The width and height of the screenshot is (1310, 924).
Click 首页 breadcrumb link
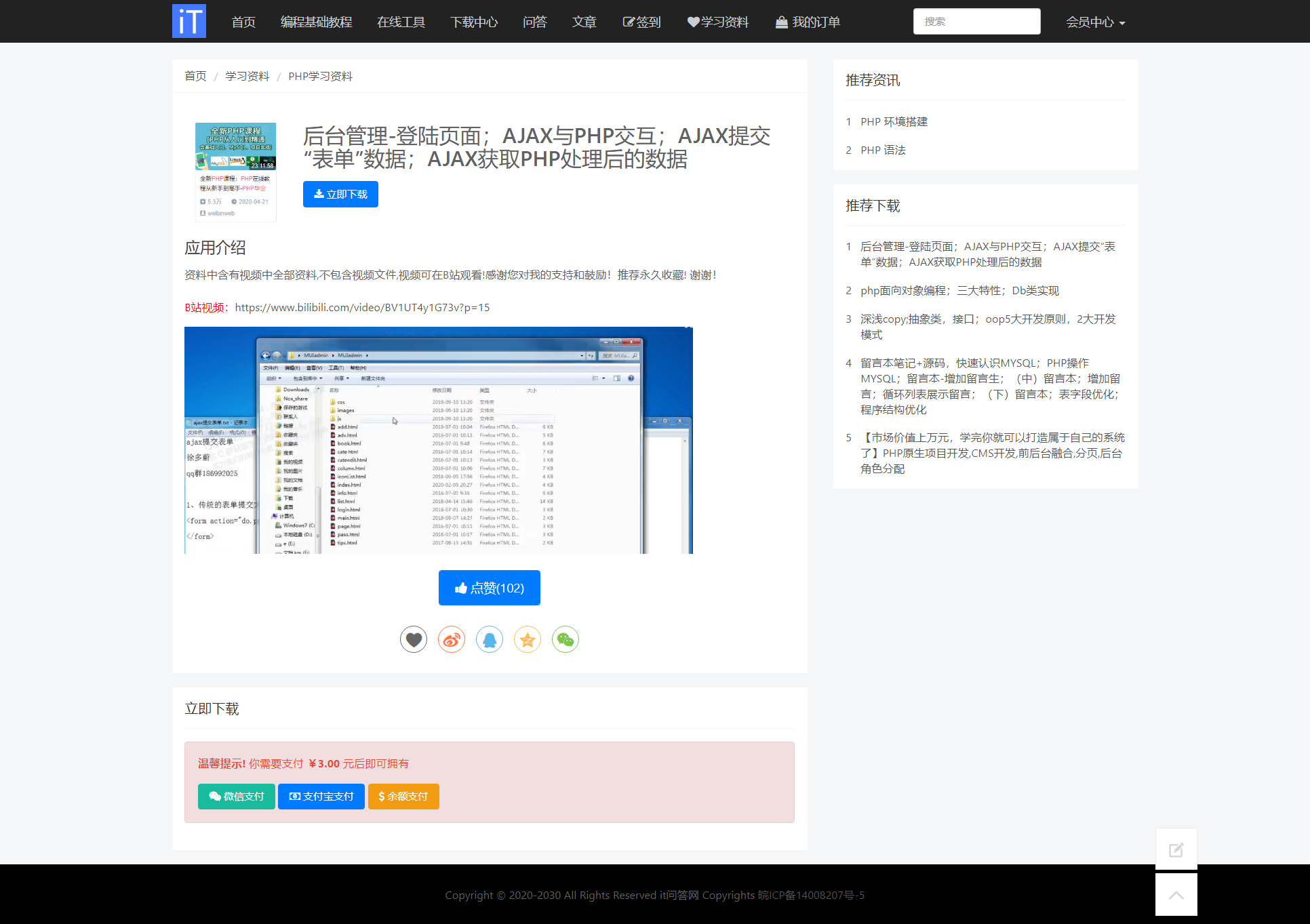(x=195, y=76)
